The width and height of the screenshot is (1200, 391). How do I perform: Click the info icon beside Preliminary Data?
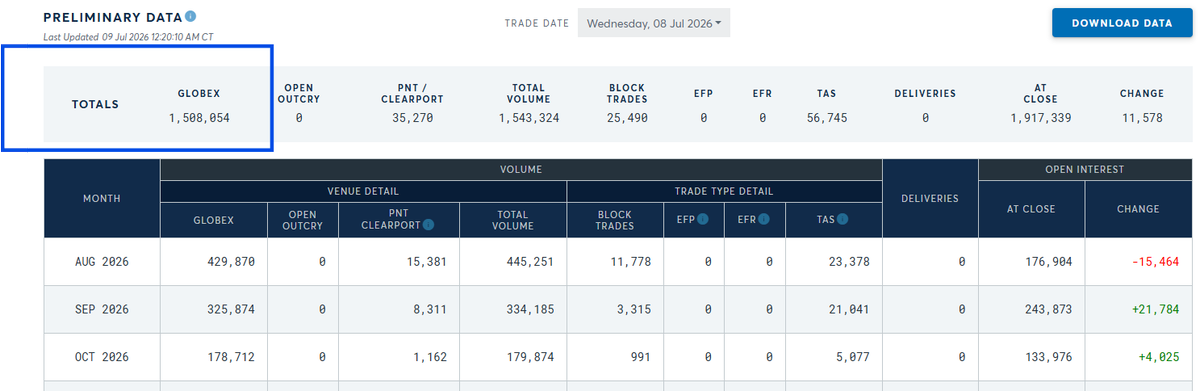point(191,17)
